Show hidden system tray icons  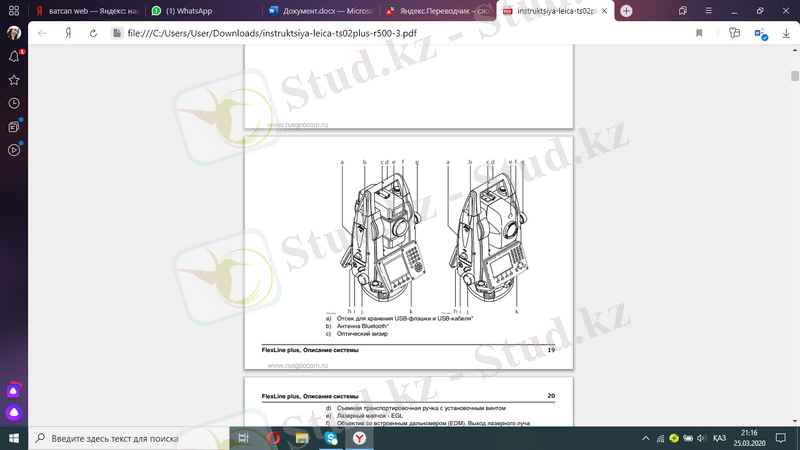pos(646,438)
